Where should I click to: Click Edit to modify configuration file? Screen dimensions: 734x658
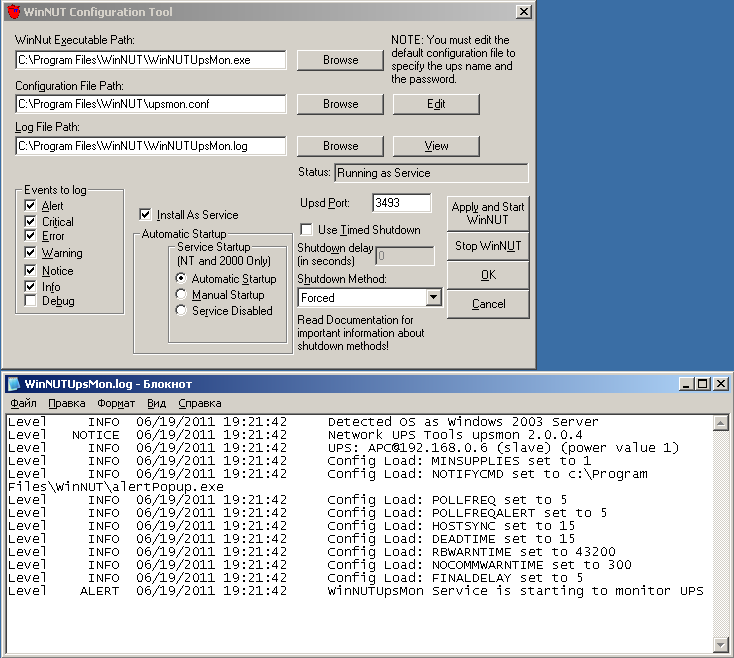pyautogui.click(x=436, y=104)
